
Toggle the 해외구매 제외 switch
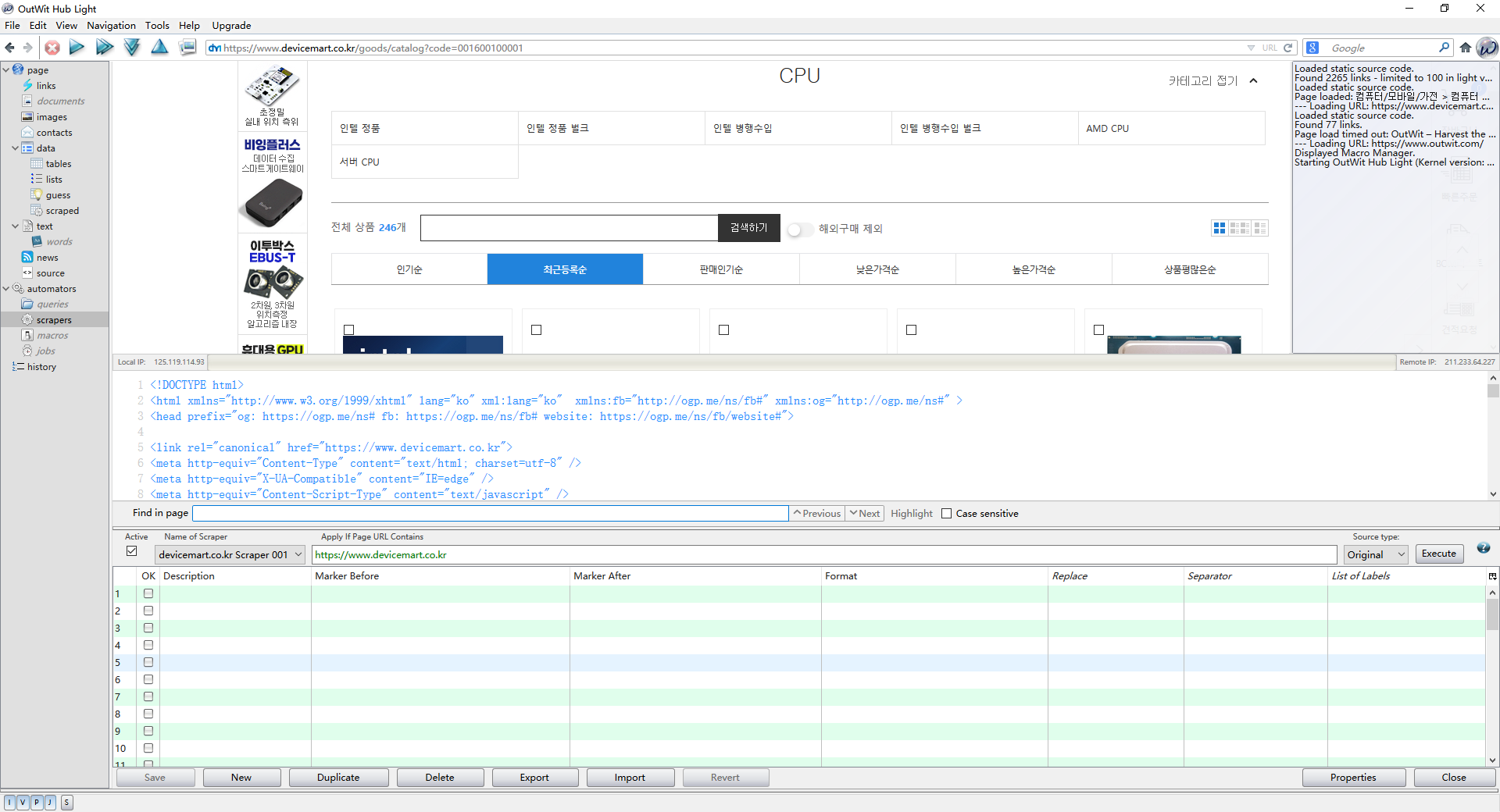tap(800, 230)
